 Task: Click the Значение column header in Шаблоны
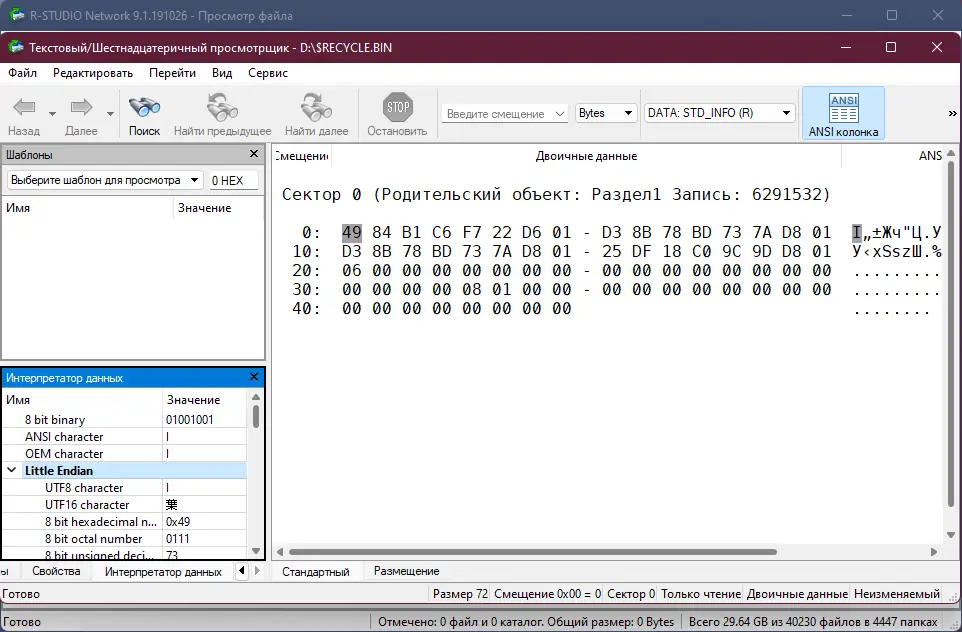218,208
